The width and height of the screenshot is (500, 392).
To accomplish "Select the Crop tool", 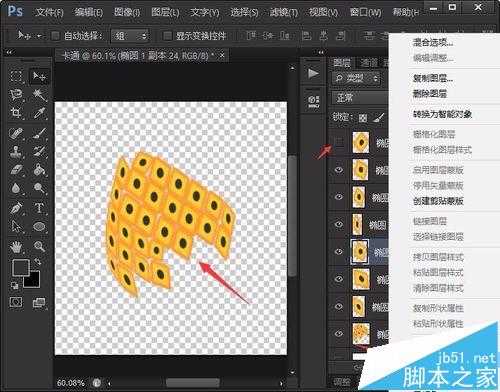I will click(16, 113).
